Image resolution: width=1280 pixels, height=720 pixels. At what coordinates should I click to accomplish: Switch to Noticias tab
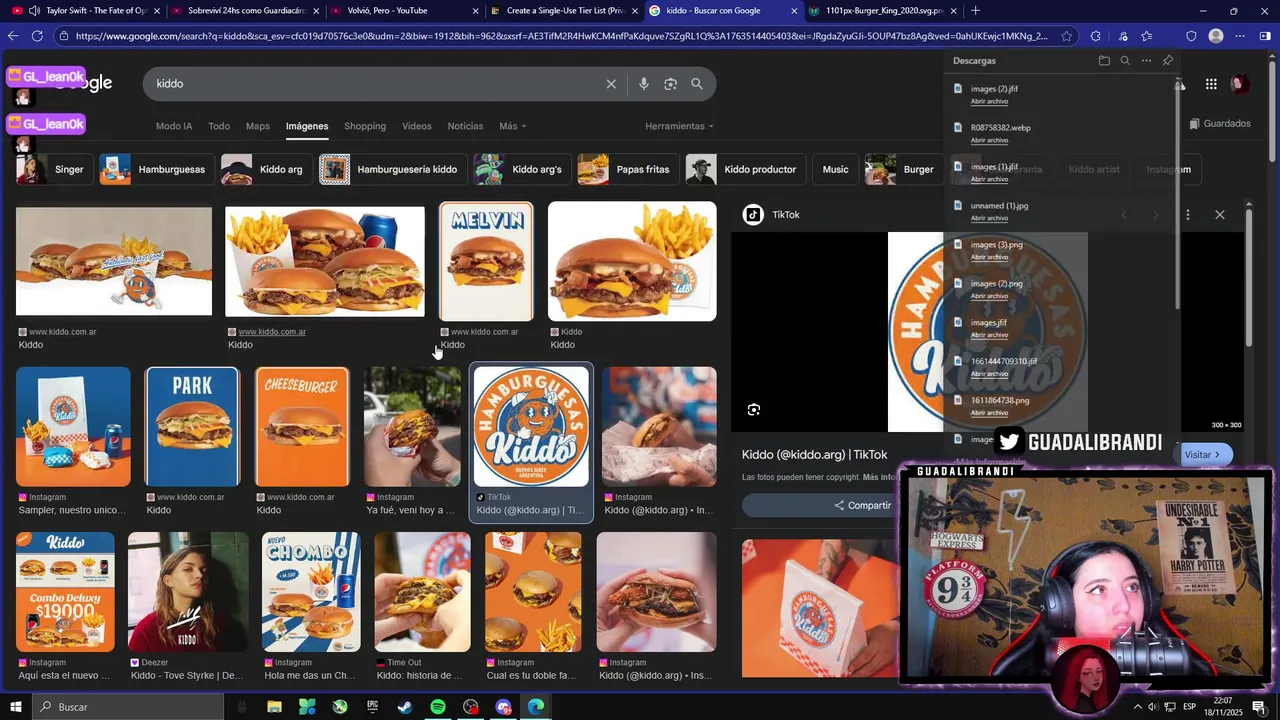(465, 126)
